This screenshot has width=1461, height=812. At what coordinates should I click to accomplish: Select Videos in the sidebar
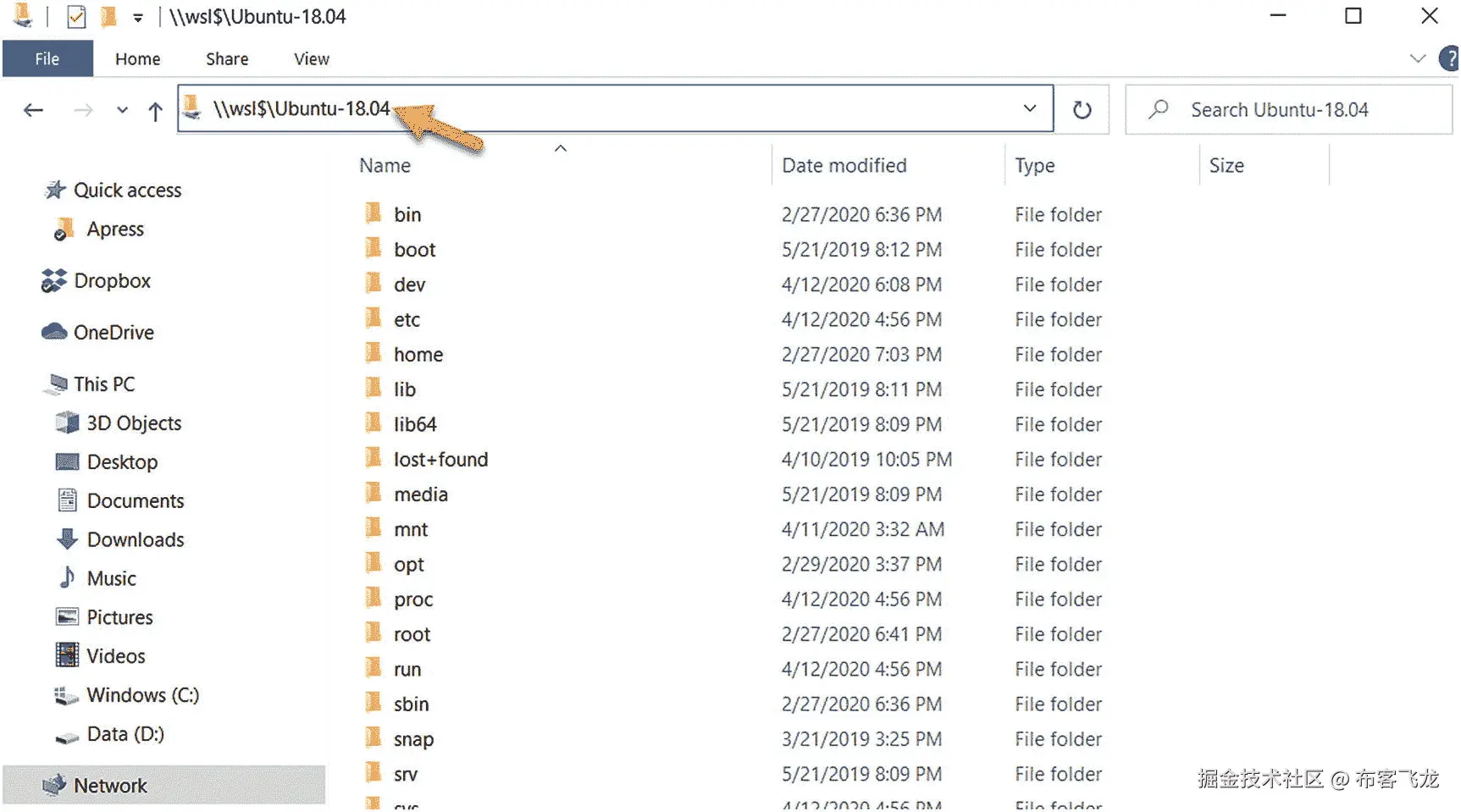click(x=100, y=657)
